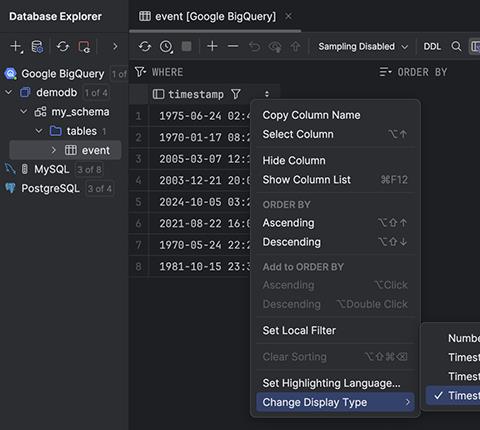Click cell 2005-03-07 in row 3
The height and width of the screenshot is (430, 480).
200,159
